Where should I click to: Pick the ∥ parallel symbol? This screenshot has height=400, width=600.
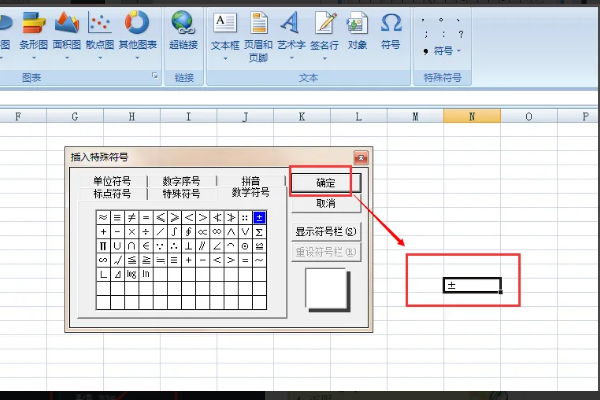point(202,246)
